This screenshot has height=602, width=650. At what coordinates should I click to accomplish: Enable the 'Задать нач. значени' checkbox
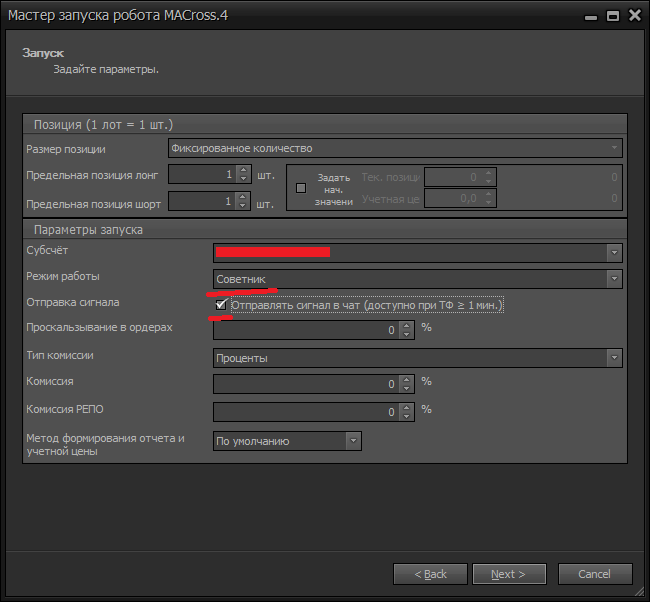[x=301, y=188]
